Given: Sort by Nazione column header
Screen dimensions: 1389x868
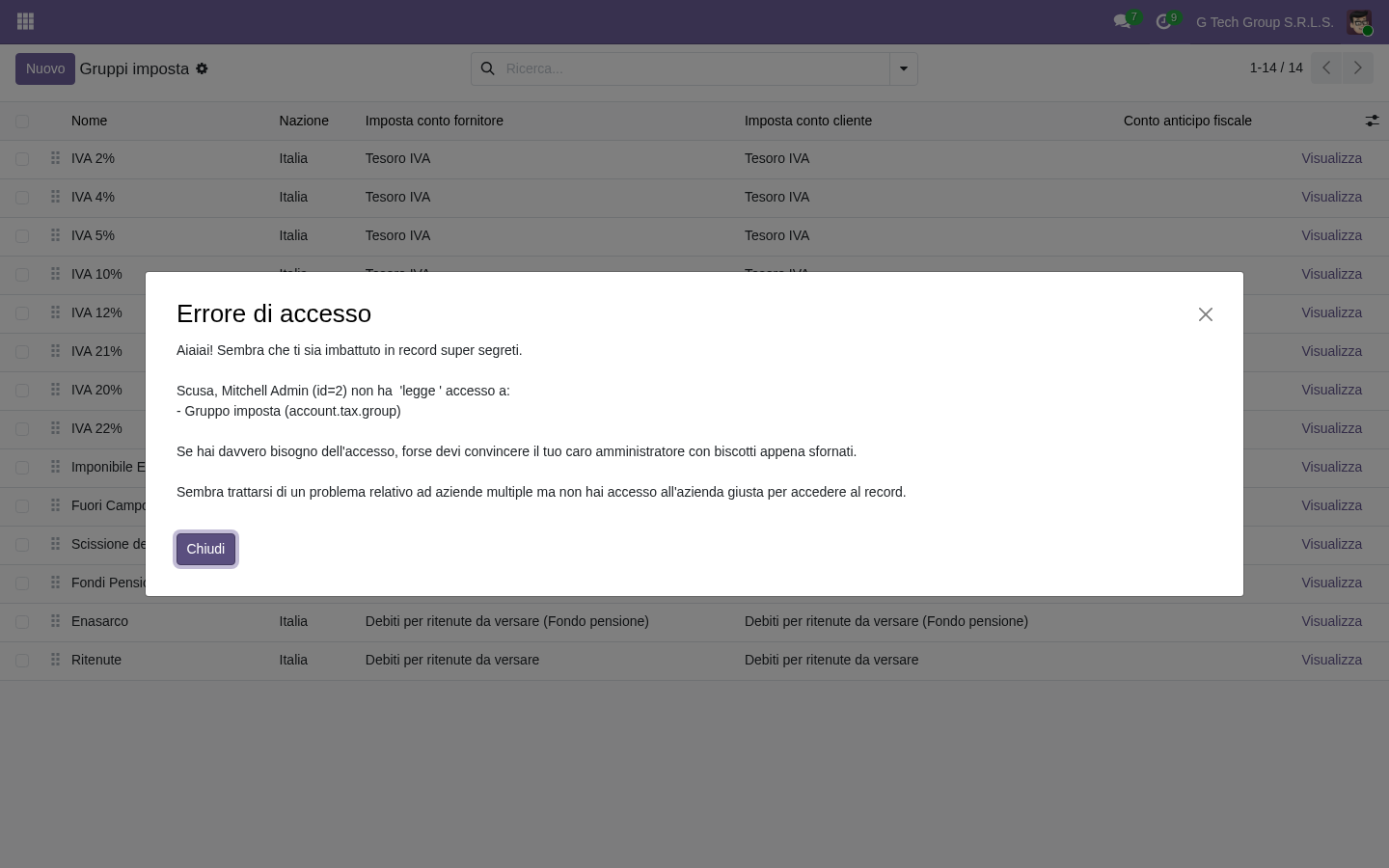Looking at the screenshot, I should [x=304, y=121].
